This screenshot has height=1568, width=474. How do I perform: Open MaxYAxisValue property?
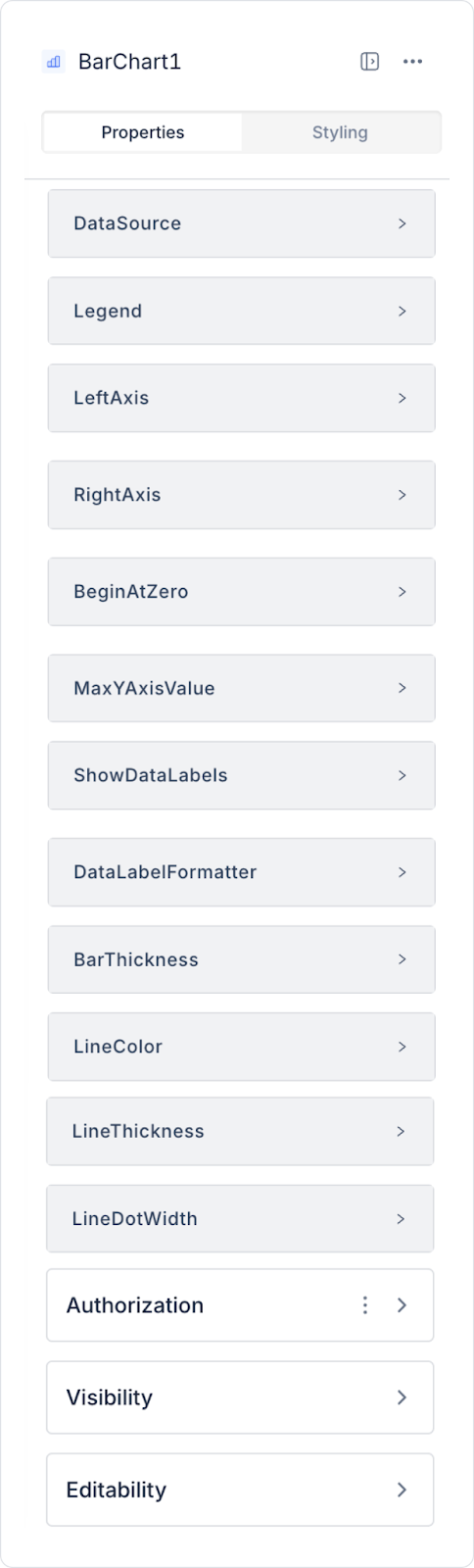pyautogui.click(x=241, y=688)
